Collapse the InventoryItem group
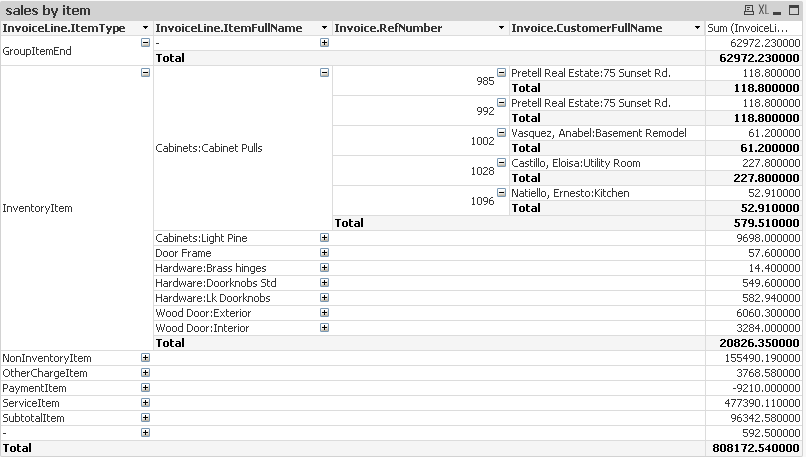The image size is (806, 457). pyautogui.click(x=145, y=72)
